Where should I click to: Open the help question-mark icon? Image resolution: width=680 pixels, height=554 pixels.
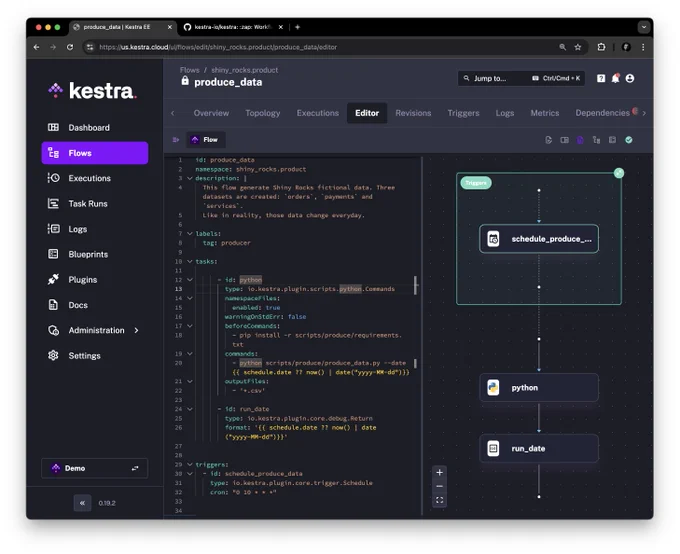[x=601, y=78]
